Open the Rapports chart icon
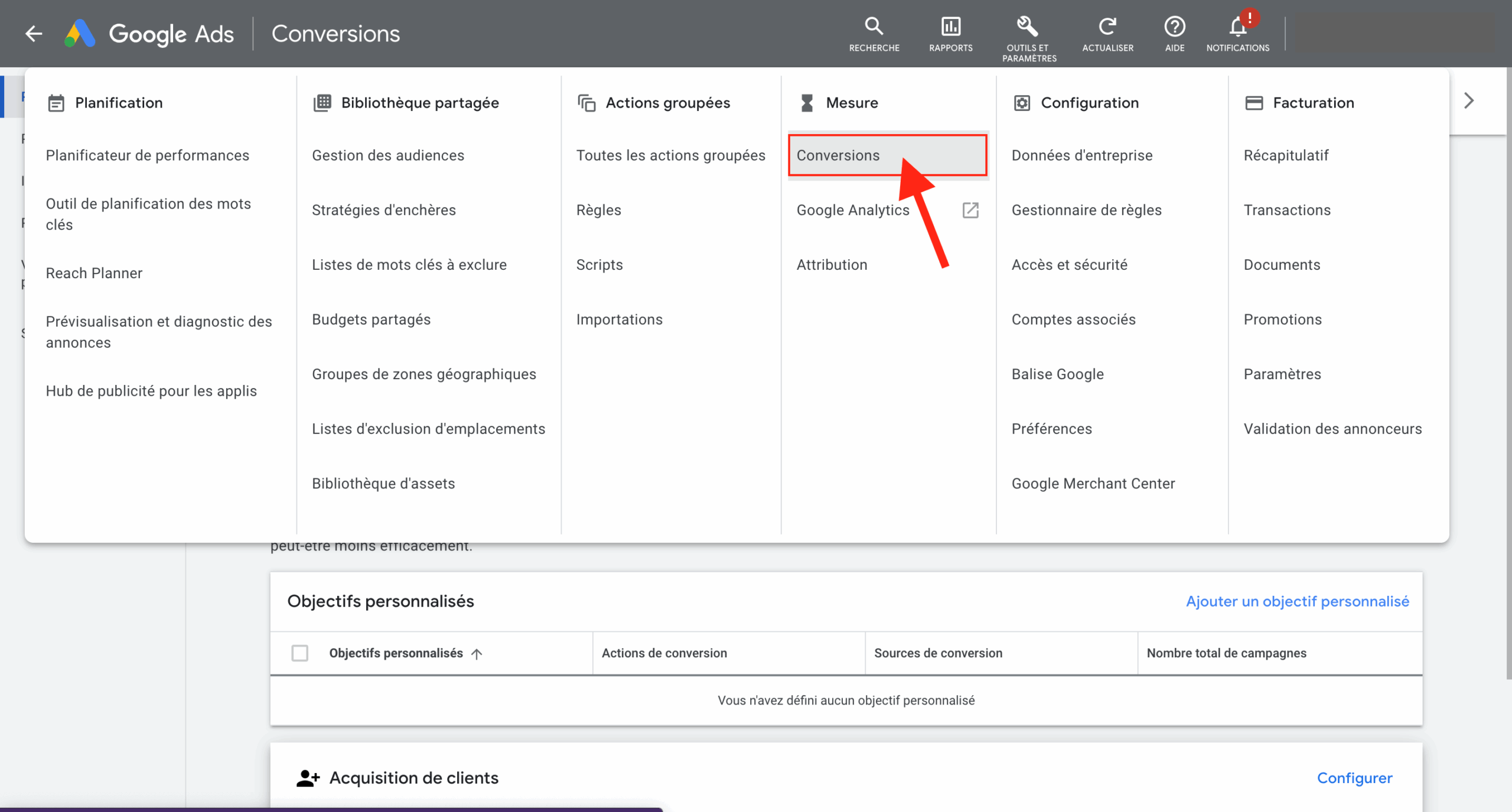Image resolution: width=1512 pixels, height=812 pixels. [950, 27]
